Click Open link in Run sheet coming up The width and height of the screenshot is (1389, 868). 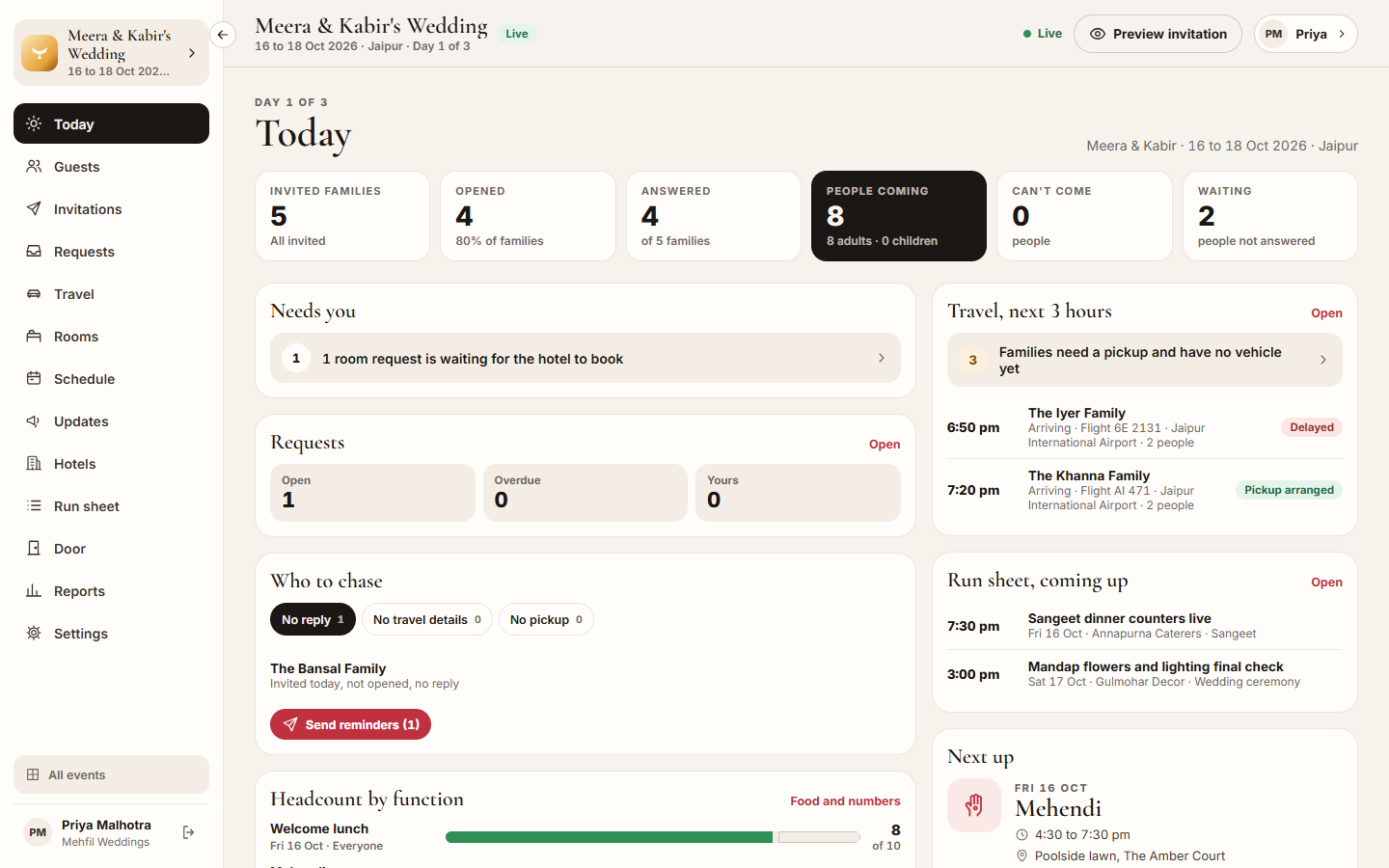pos(1326,583)
